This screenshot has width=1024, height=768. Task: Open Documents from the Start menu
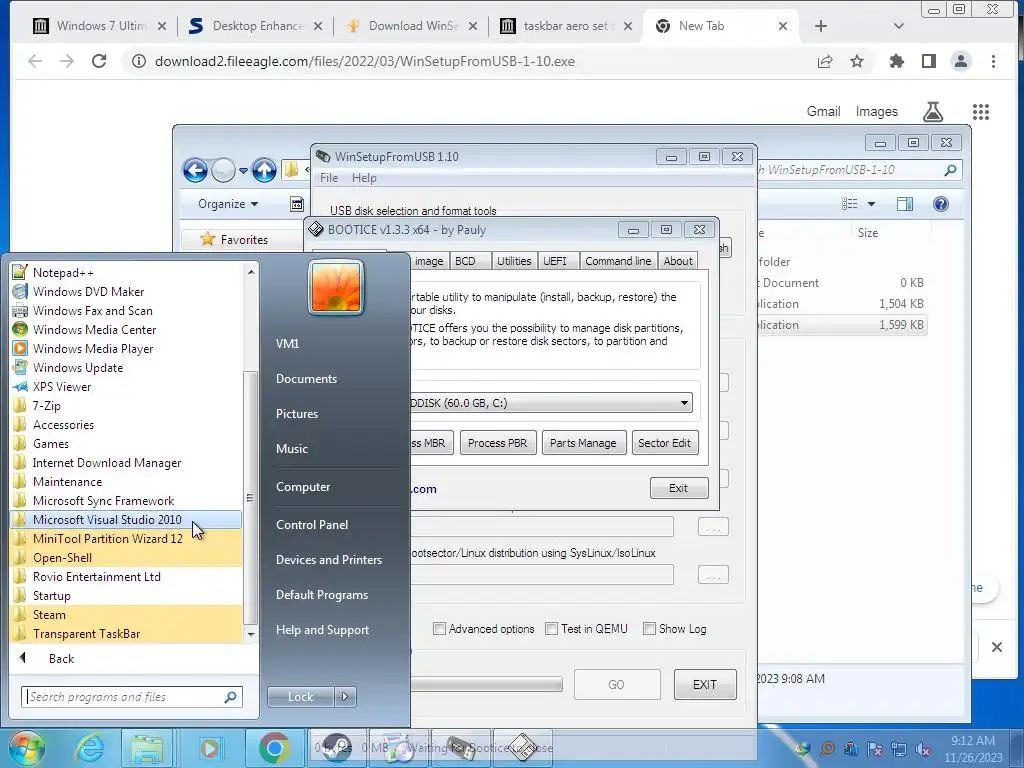click(306, 379)
